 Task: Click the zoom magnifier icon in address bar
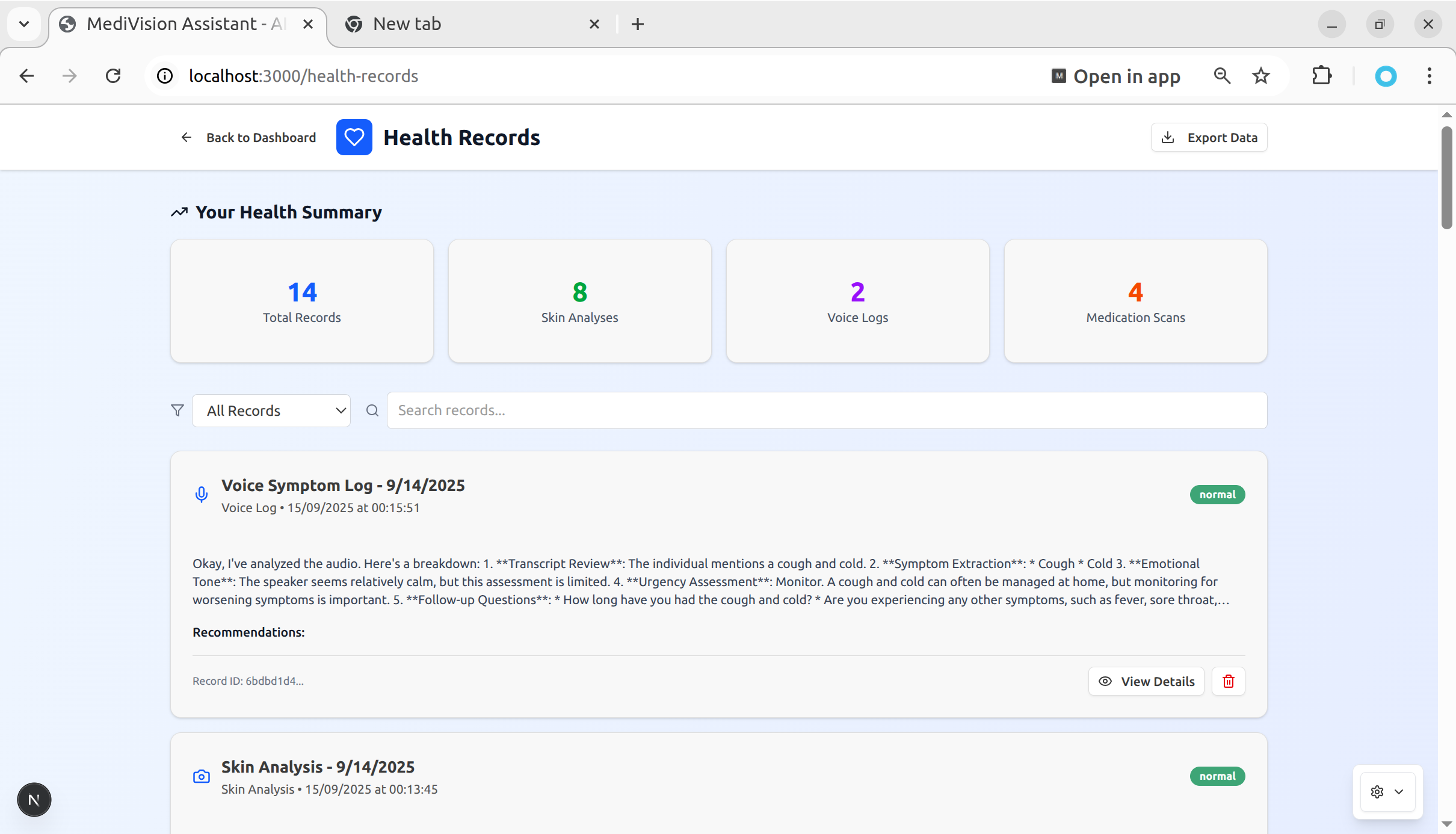(x=1222, y=76)
